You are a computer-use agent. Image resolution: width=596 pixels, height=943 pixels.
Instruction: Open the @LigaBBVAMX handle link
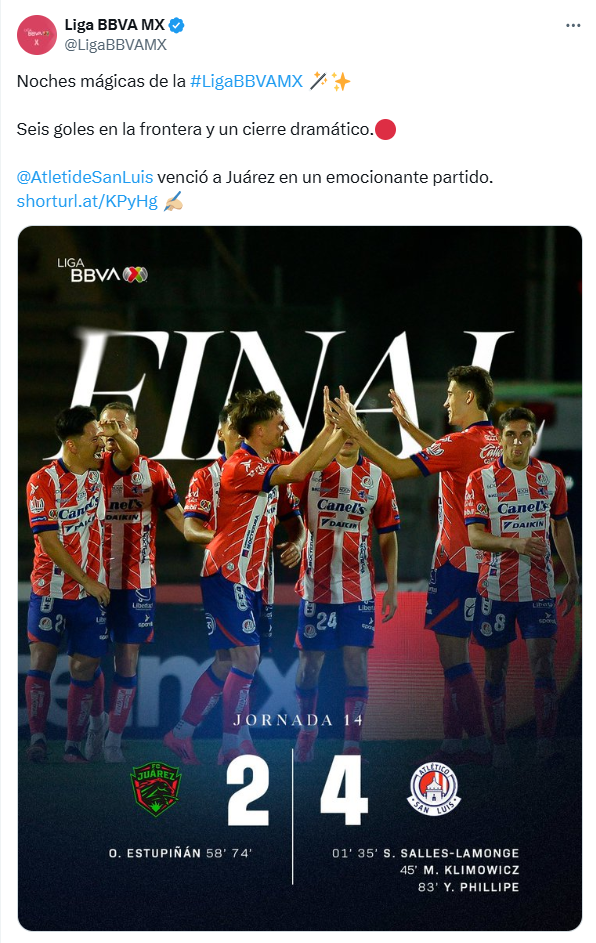(x=115, y=45)
